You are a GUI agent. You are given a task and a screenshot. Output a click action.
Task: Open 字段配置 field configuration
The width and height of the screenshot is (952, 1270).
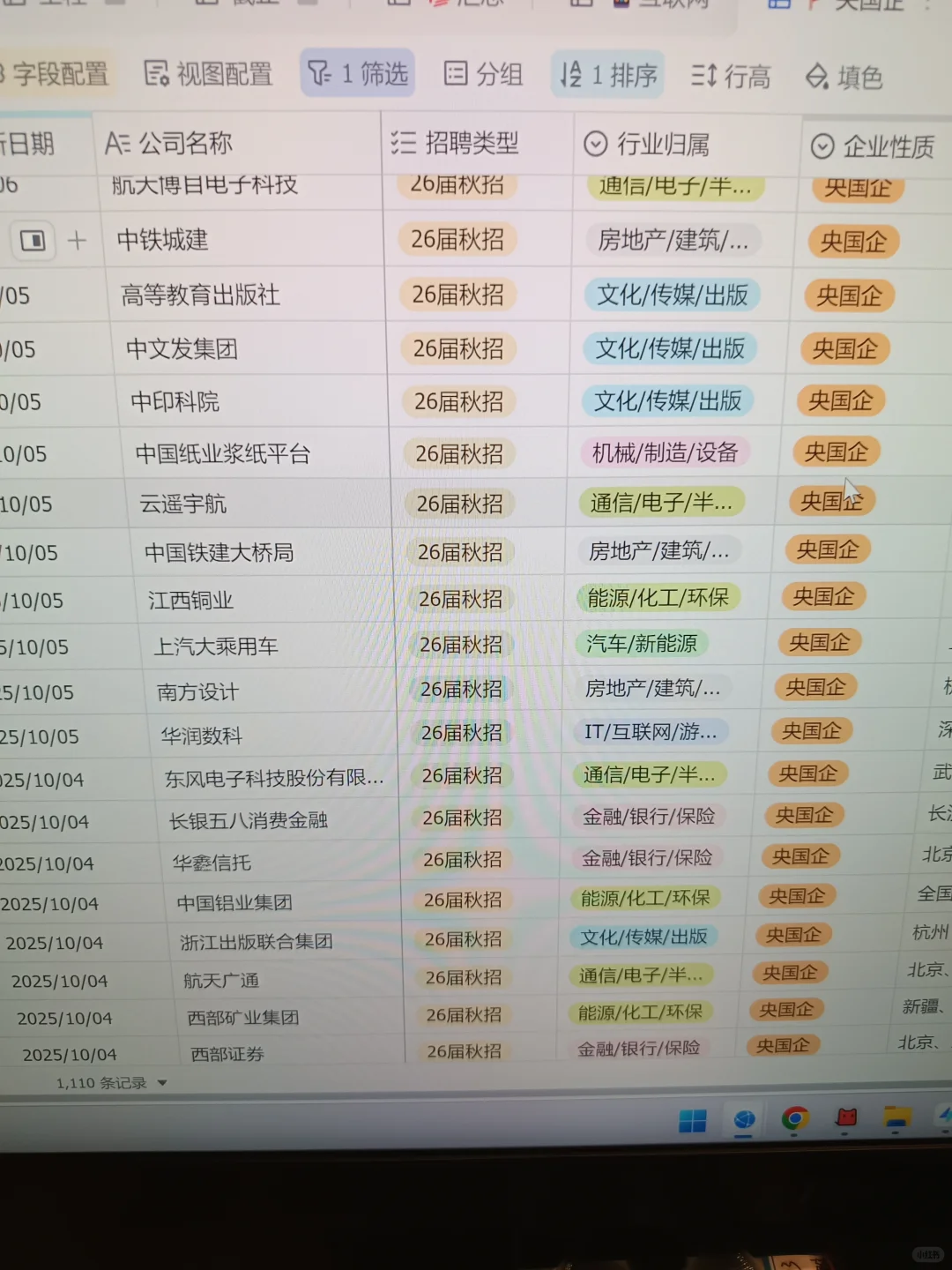tap(55, 73)
